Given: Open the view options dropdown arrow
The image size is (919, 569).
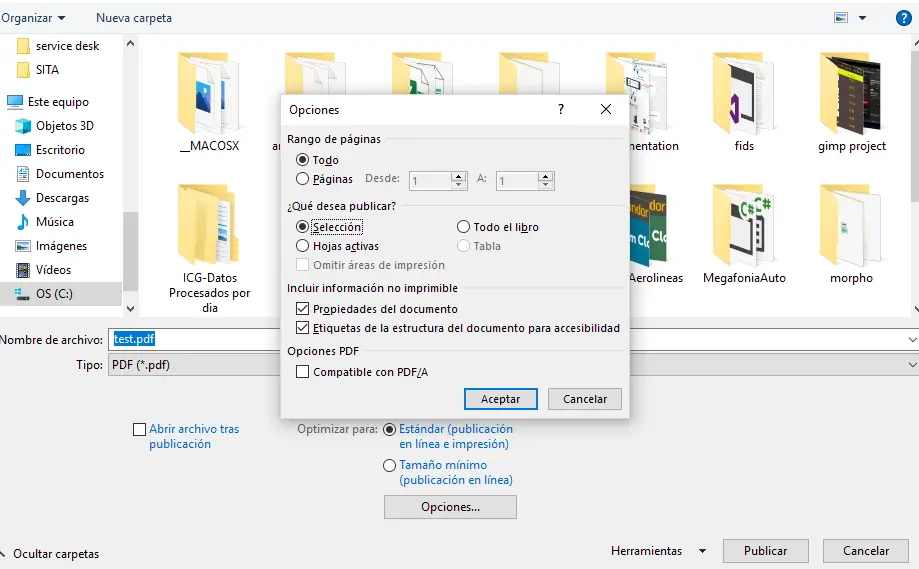Looking at the screenshot, I should coord(864,18).
